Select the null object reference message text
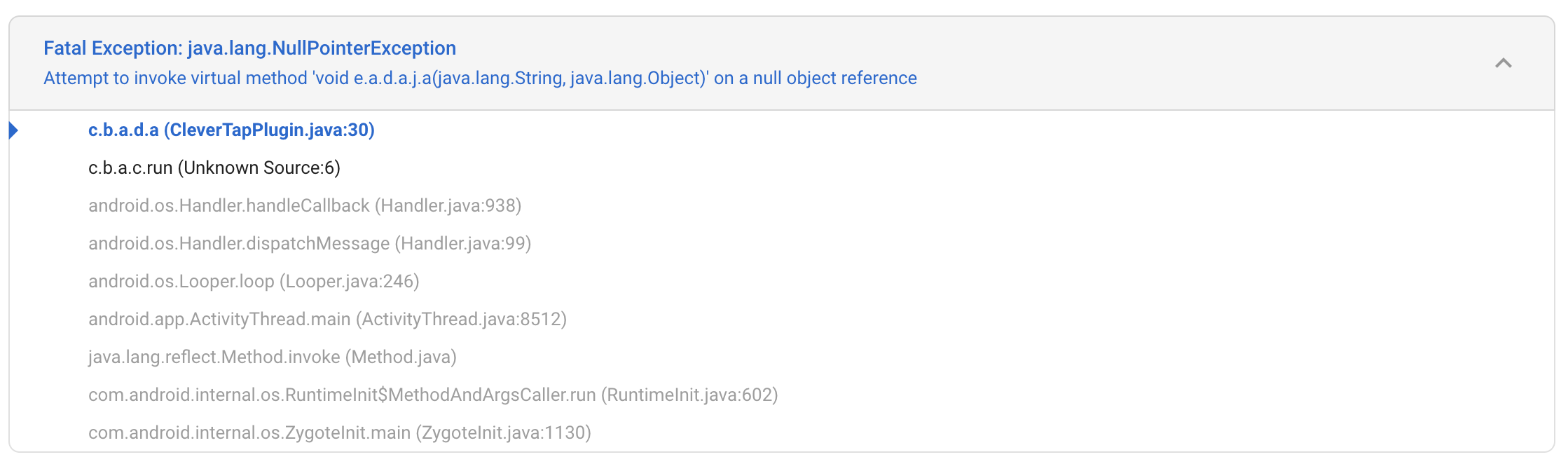The height and width of the screenshot is (471, 1568). (x=480, y=78)
